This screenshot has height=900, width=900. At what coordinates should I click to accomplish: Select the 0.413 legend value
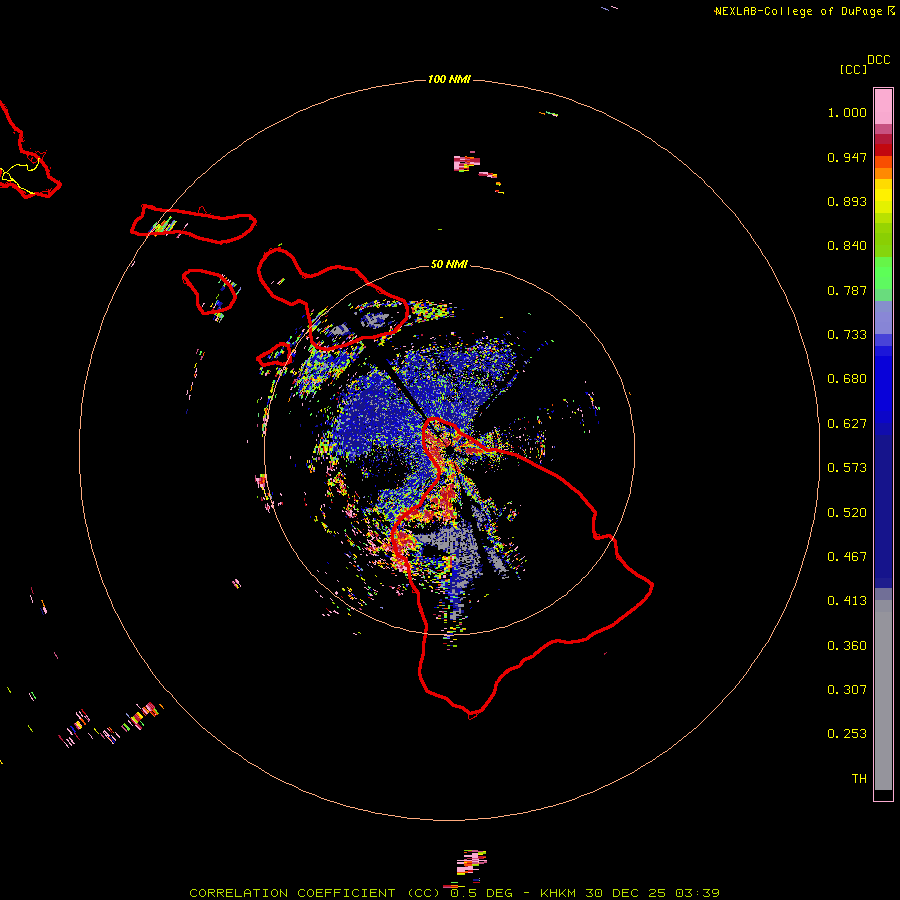pos(847,601)
